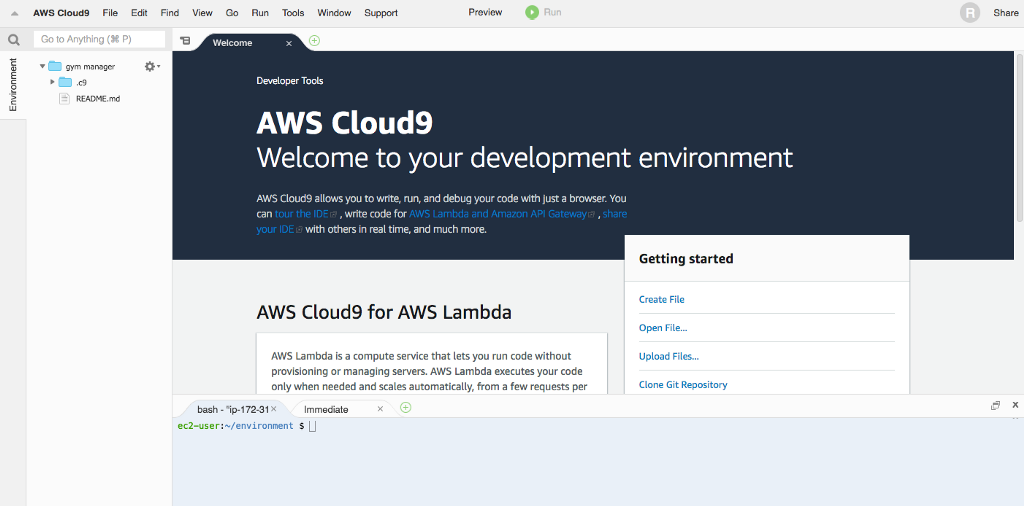1024x506 pixels.
Task: Click the Go to Anything search field
Action: tap(98, 39)
